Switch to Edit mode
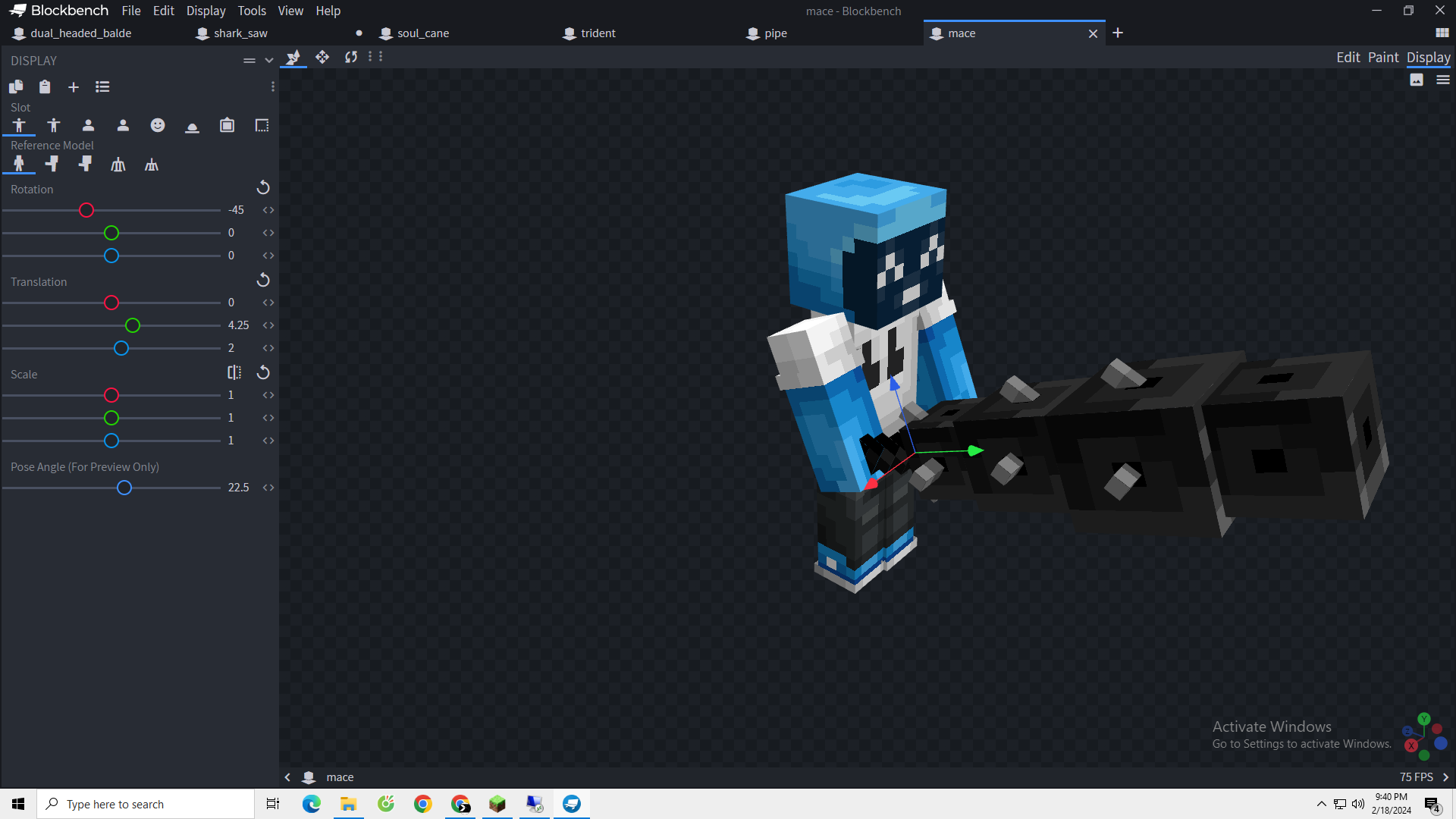Image resolution: width=1456 pixels, height=819 pixels. [x=1348, y=58]
